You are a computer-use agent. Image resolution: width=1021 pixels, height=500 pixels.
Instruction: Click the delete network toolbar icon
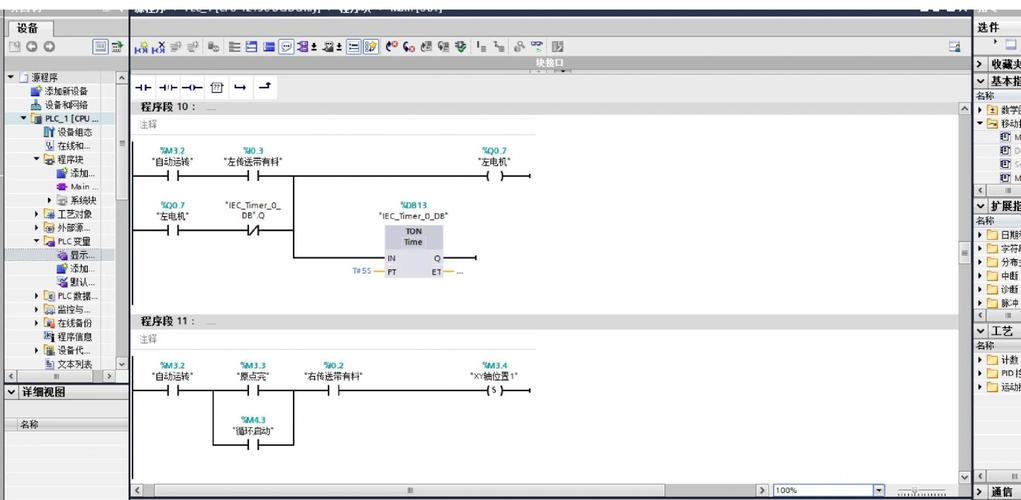[x=158, y=47]
